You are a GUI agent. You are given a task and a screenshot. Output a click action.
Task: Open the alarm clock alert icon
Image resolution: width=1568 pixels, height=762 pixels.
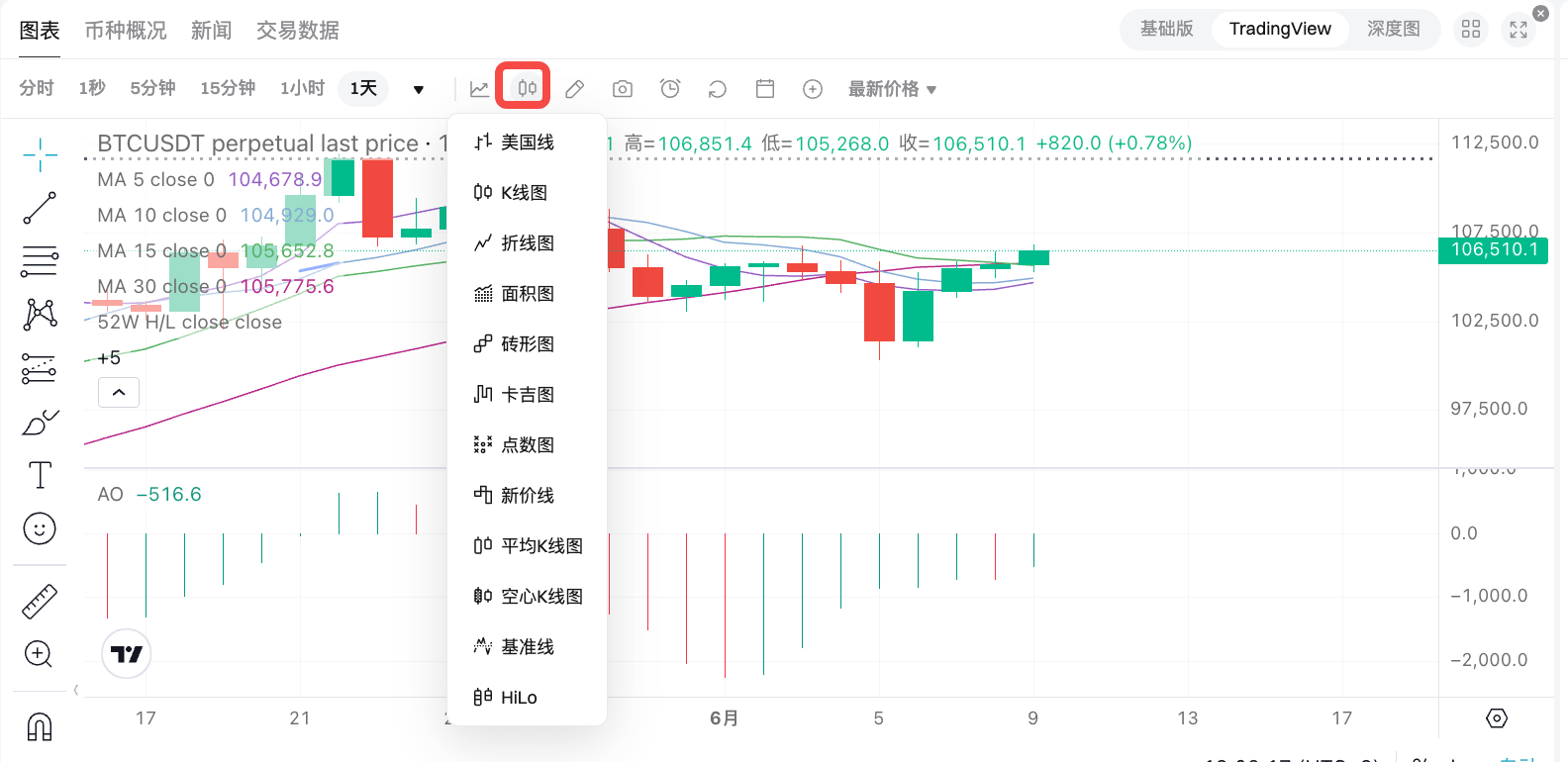pyautogui.click(x=670, y=89)
